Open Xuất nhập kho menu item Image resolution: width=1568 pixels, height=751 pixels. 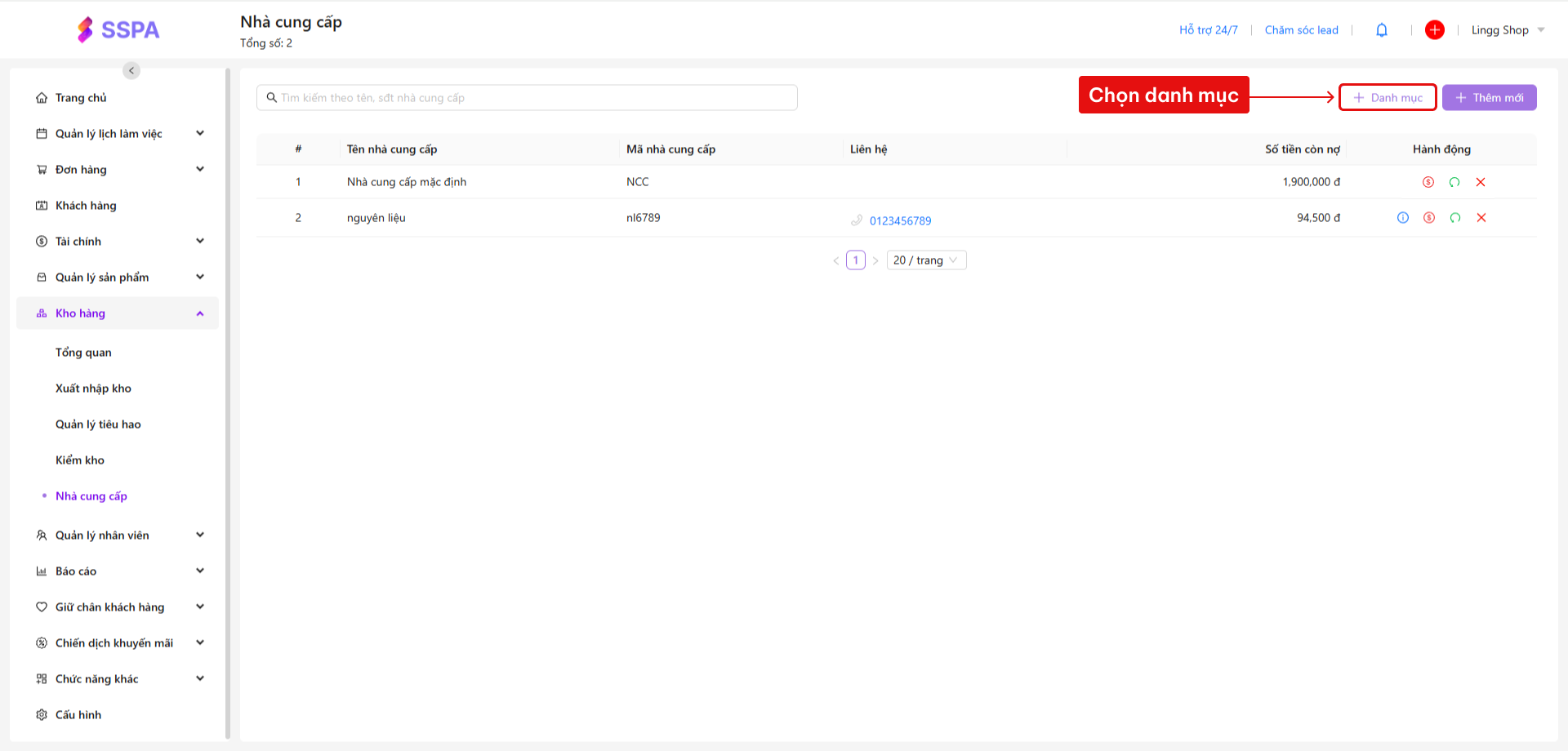tap(93, 389)
